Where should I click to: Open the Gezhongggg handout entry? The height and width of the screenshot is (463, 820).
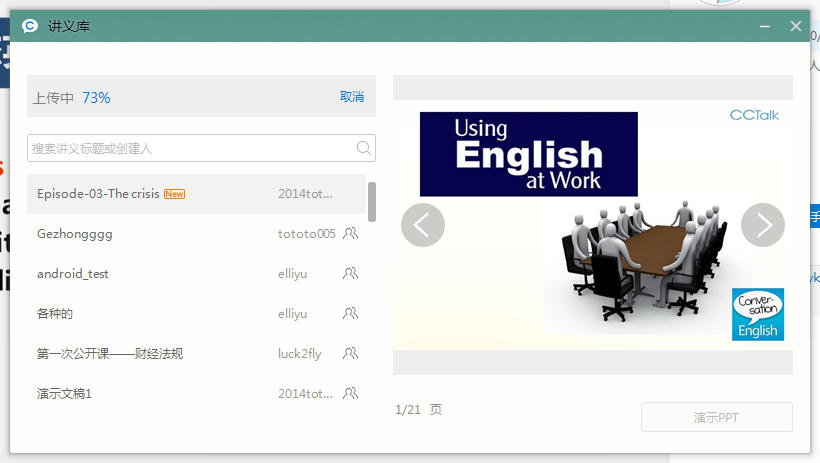[x=75, y=234]
